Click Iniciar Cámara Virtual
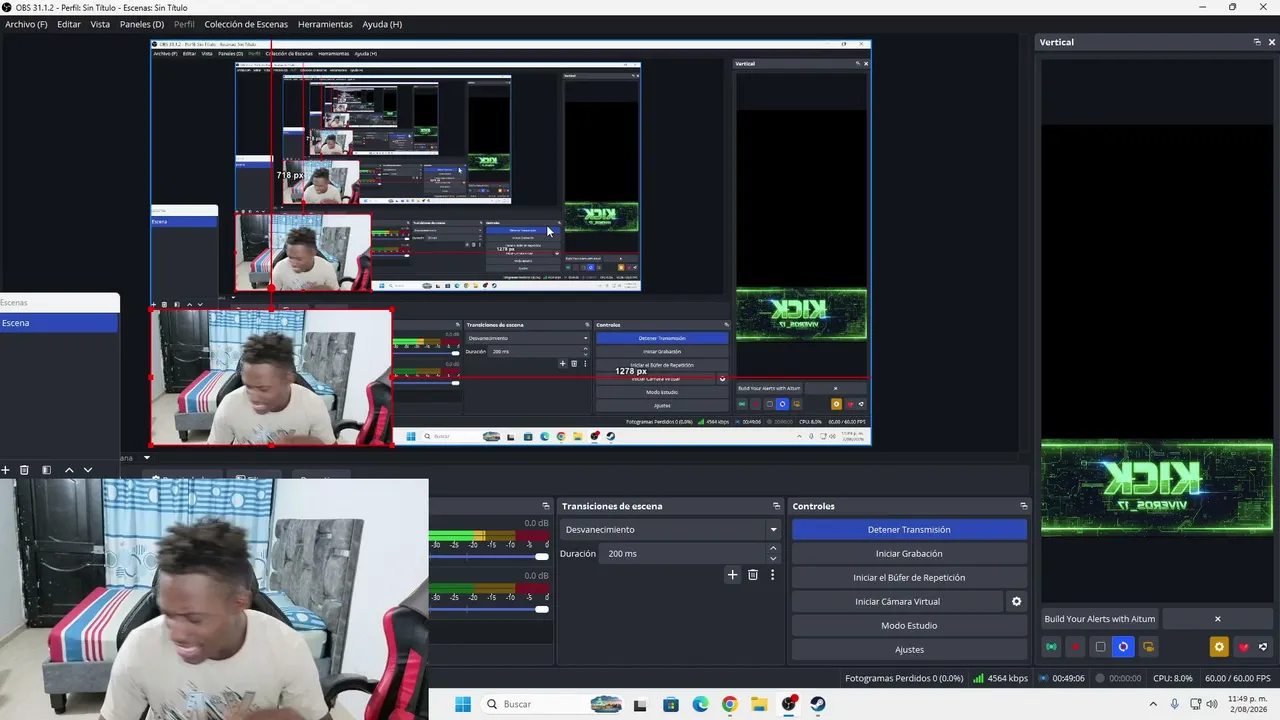Viewport: 1280px width, 720px height. (x=897, y=602)
